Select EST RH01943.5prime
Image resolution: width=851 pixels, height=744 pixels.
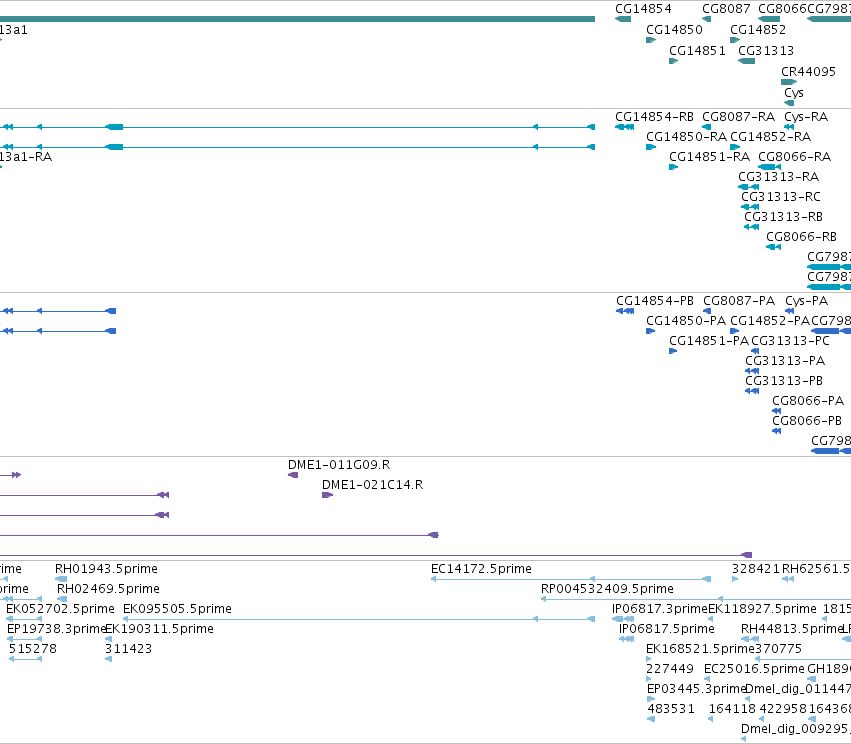(x=106, y=569)
